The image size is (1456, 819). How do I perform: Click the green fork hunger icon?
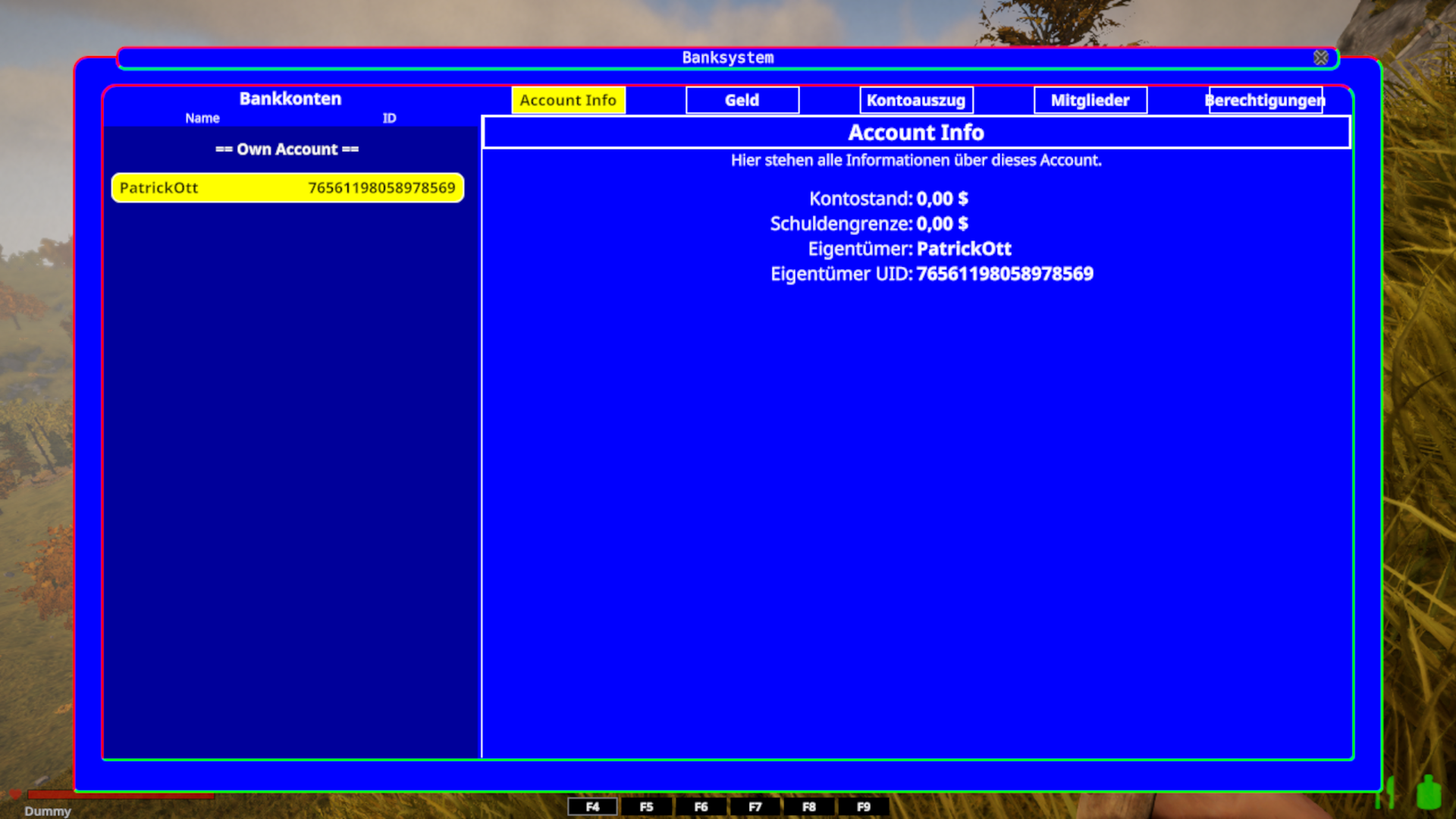point(1389,792)
